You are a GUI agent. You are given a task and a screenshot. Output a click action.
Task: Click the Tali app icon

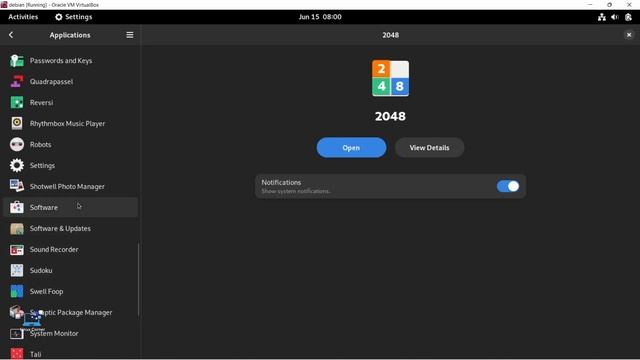[17, 353]
